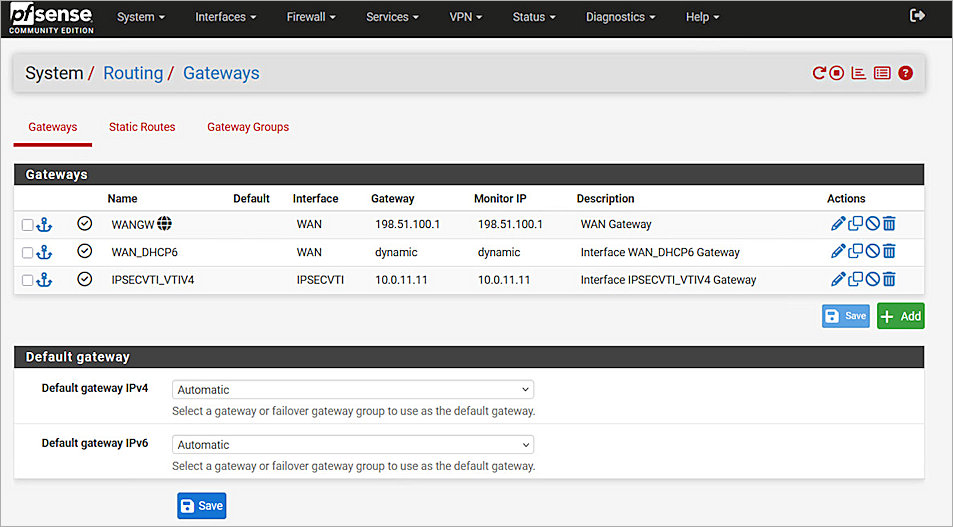Copy the WAN_DHCP6 gateway
The image size is (953, 527).
pyautogui.click(x=855, y=251)
